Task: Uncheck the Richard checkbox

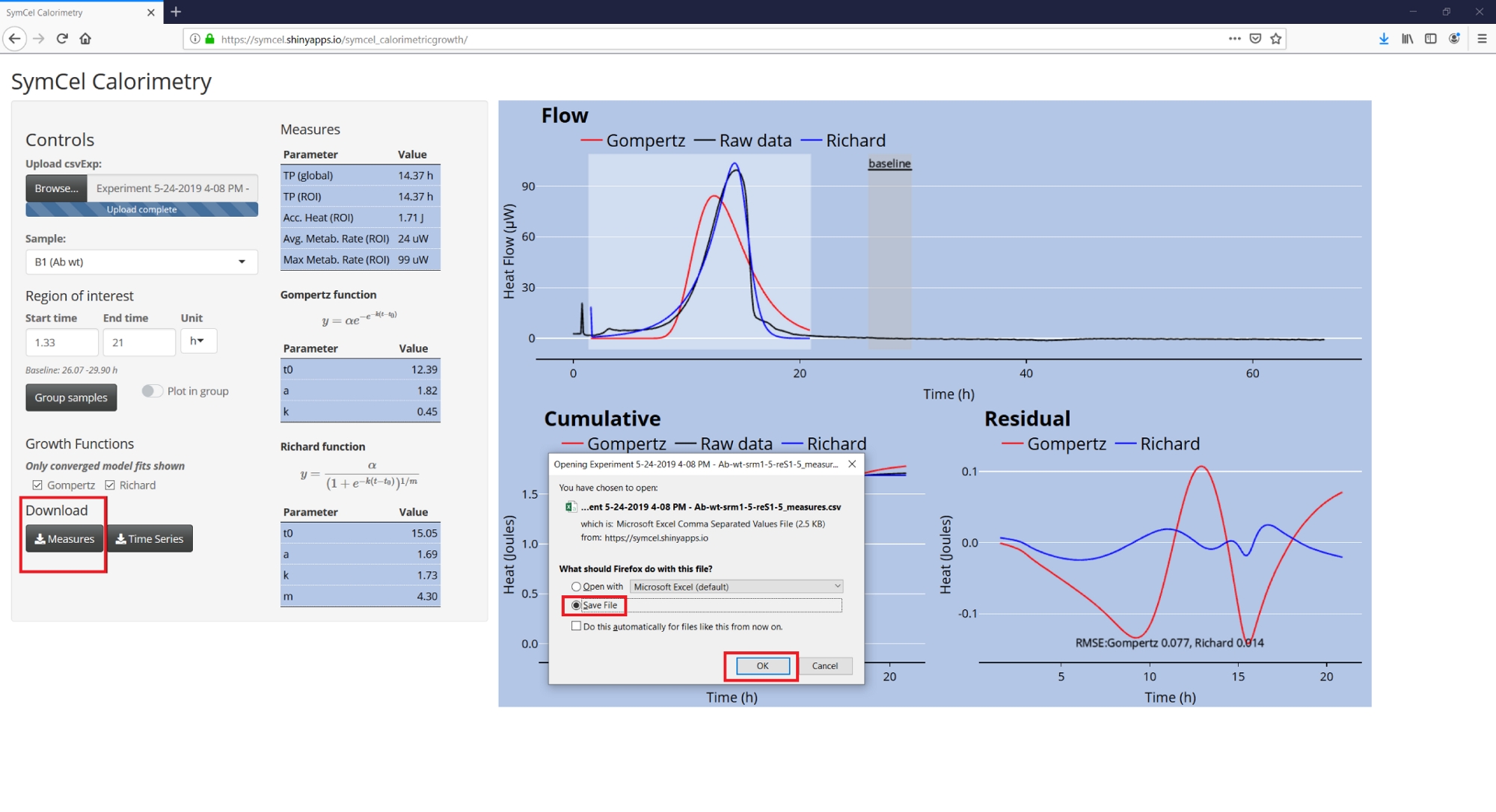Action: point(110,485)
